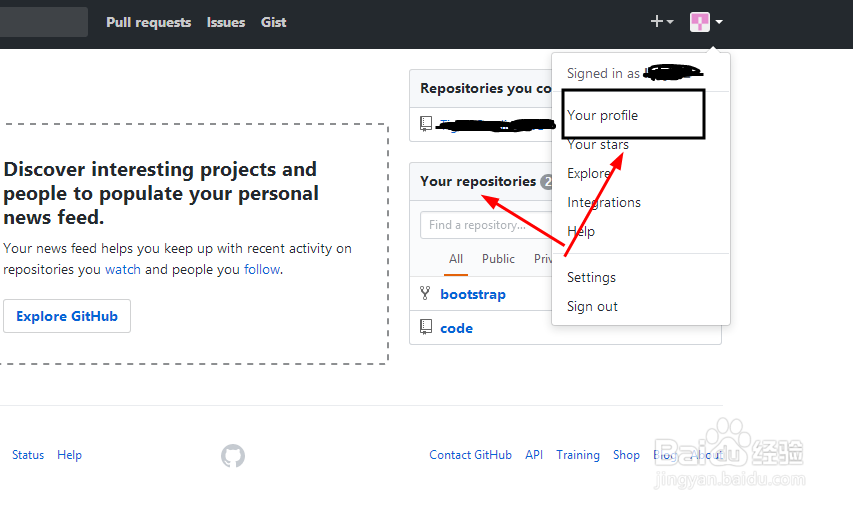Open Your stars from dropdown menu

pyautogui.click(x=598, y=145)
